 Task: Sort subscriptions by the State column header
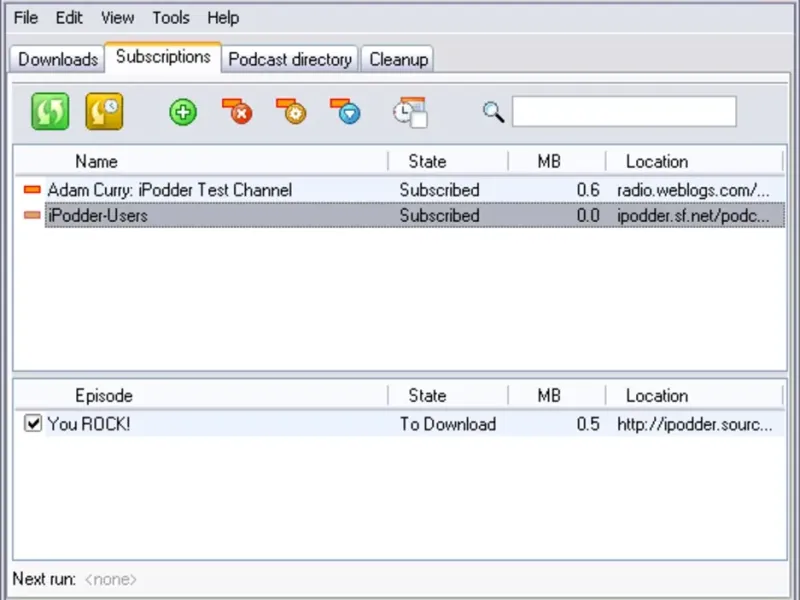click(x=448, y=161)
